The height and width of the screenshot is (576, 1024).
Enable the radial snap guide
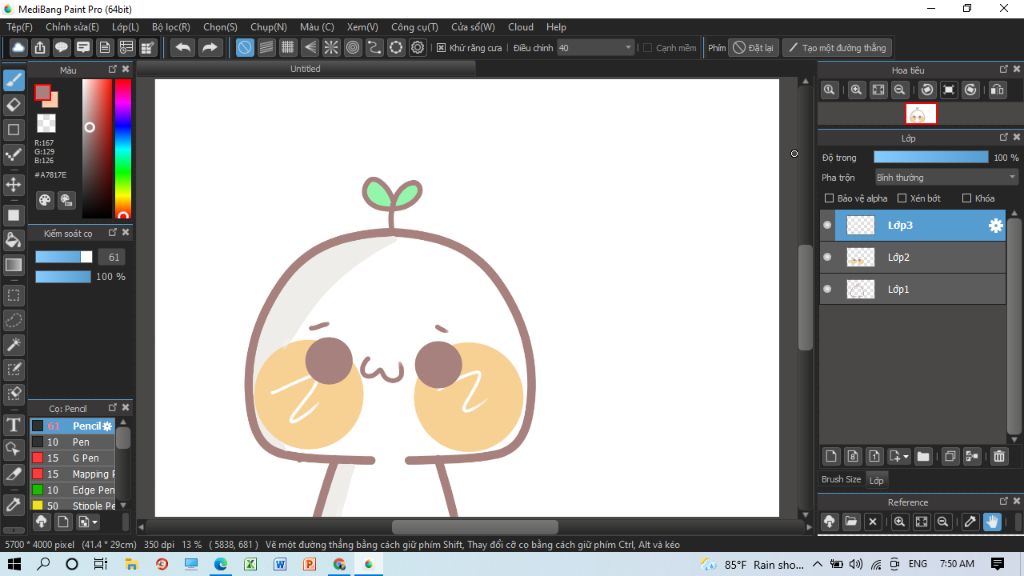(331, 48)
